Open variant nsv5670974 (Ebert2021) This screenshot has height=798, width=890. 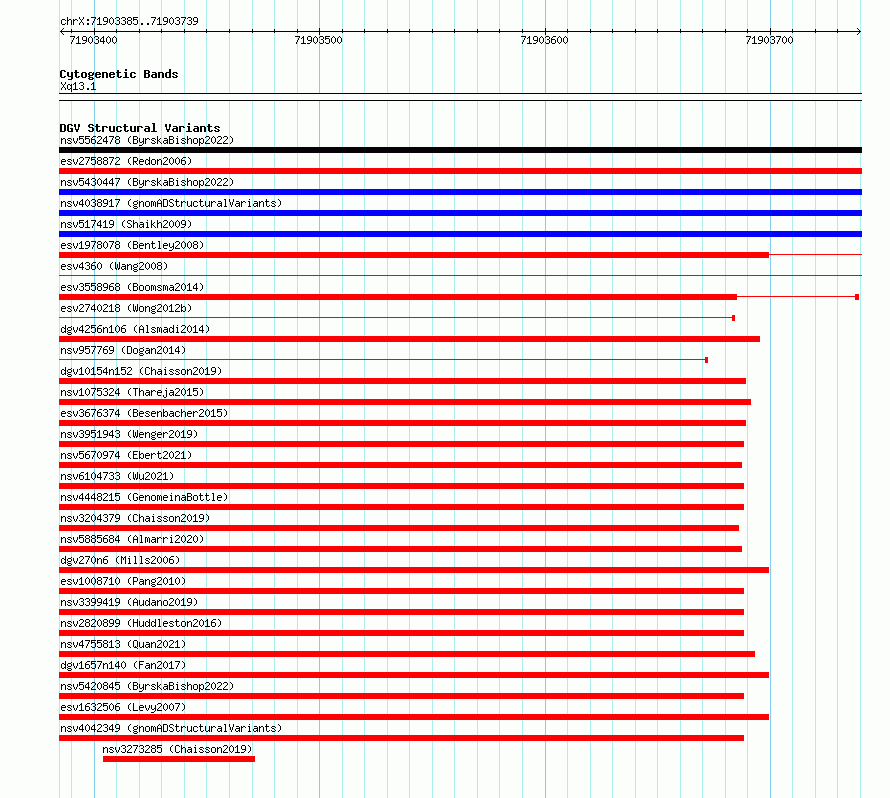(x=126, y=455)
